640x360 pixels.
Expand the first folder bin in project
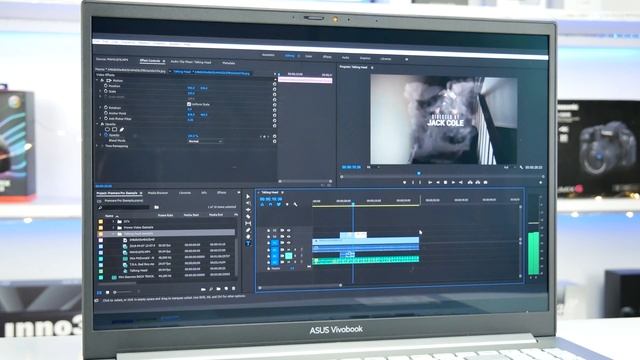coord(113,221)
